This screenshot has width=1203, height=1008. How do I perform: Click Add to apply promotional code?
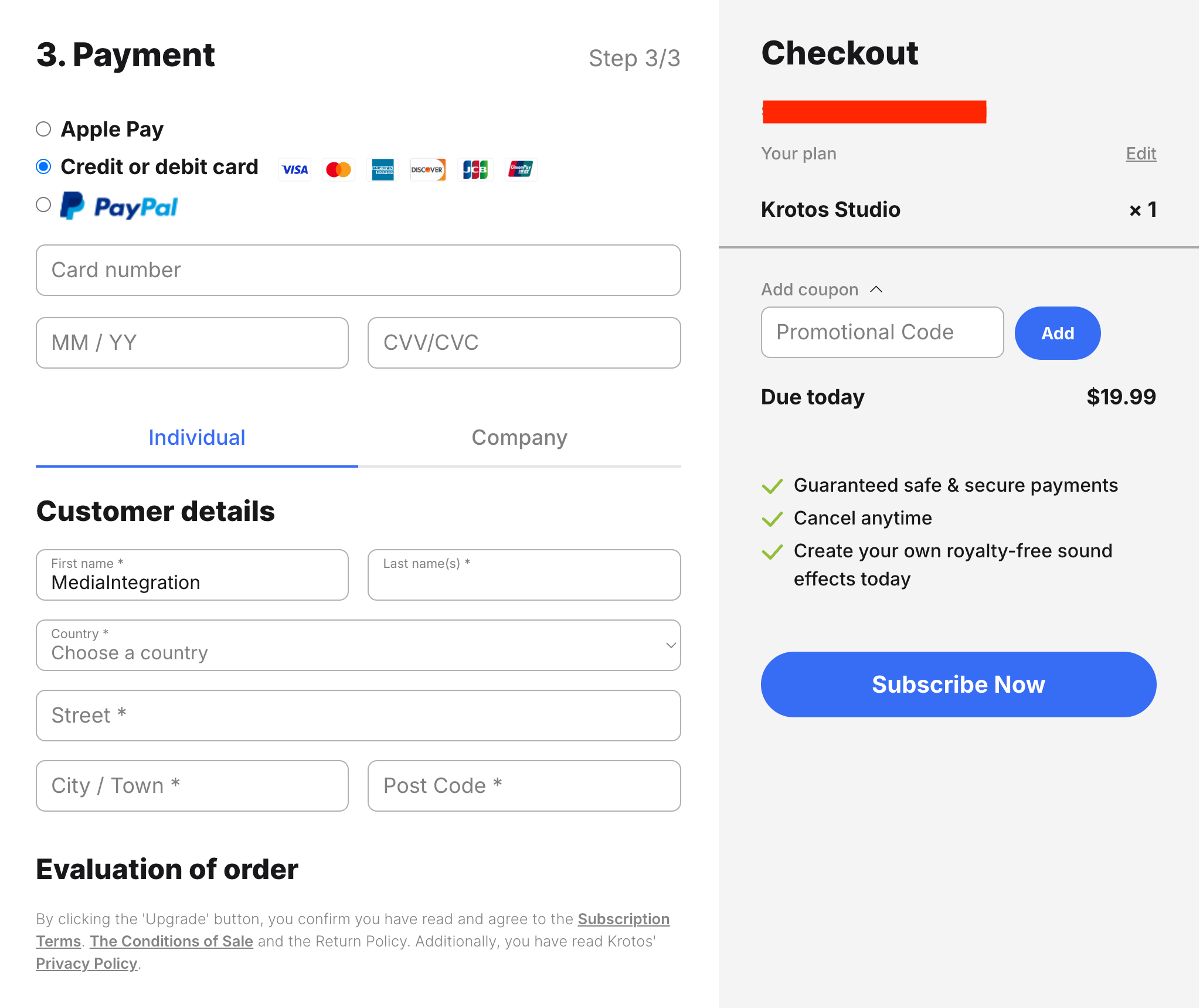pos(1057,333)
